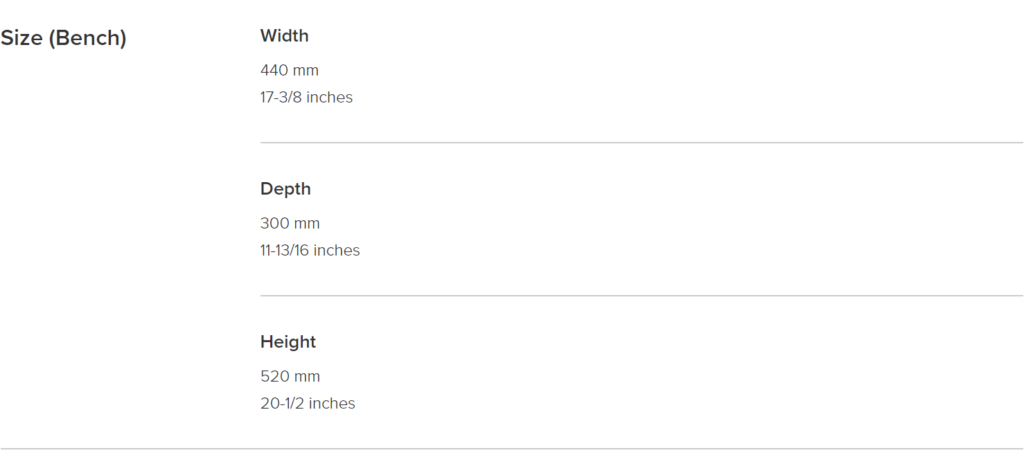1024x464 pixels.
Task: Click the word (Bench) in the heading
Action: (88, 39)
